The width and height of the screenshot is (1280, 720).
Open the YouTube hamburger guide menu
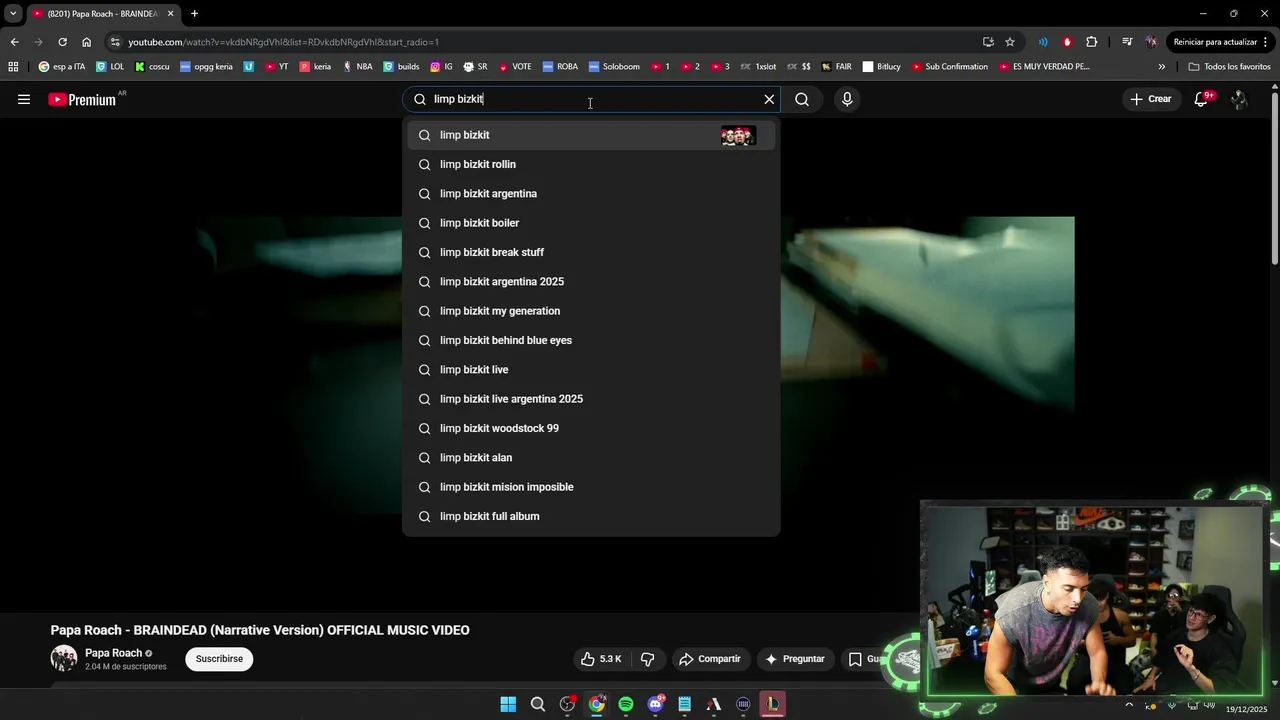pyautogui.click(x=24, y=99)
